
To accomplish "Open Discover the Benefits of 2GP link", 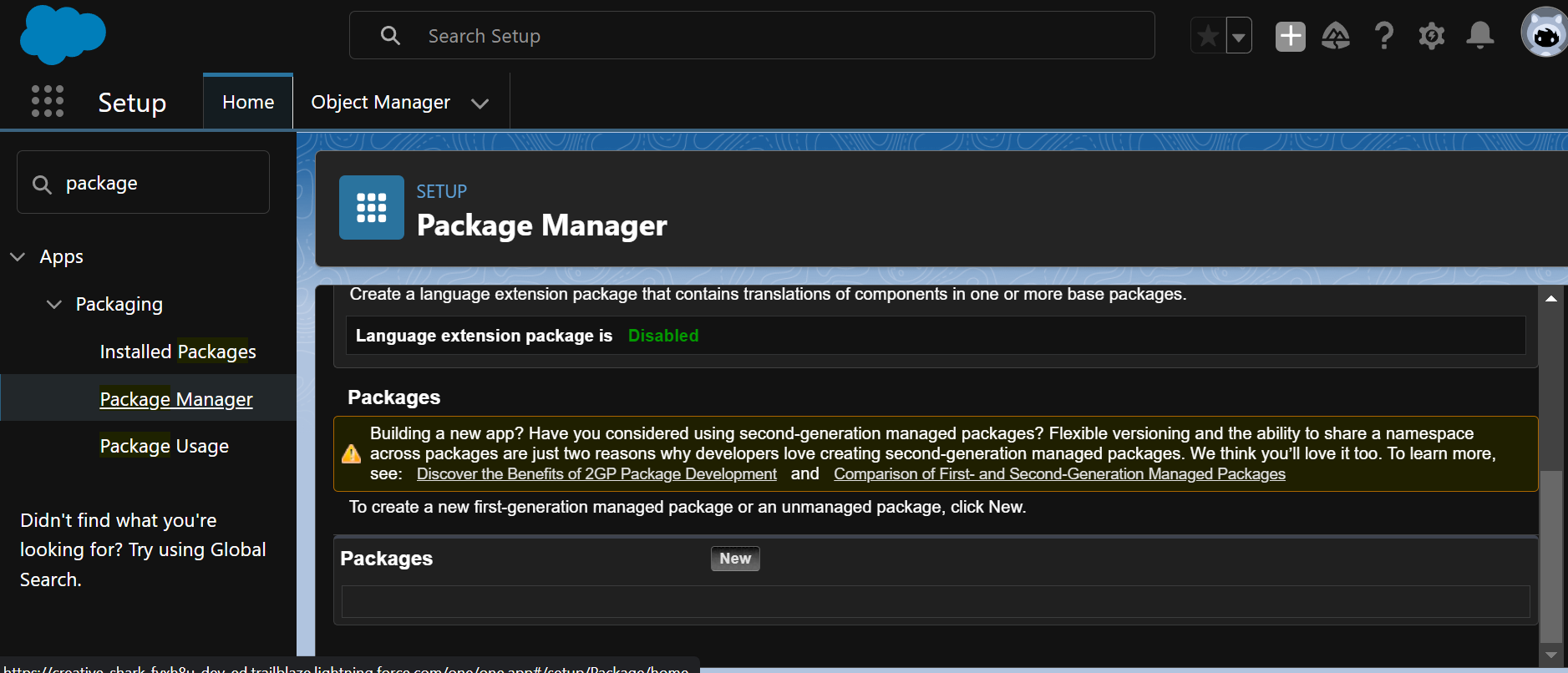I will [596, 474].
